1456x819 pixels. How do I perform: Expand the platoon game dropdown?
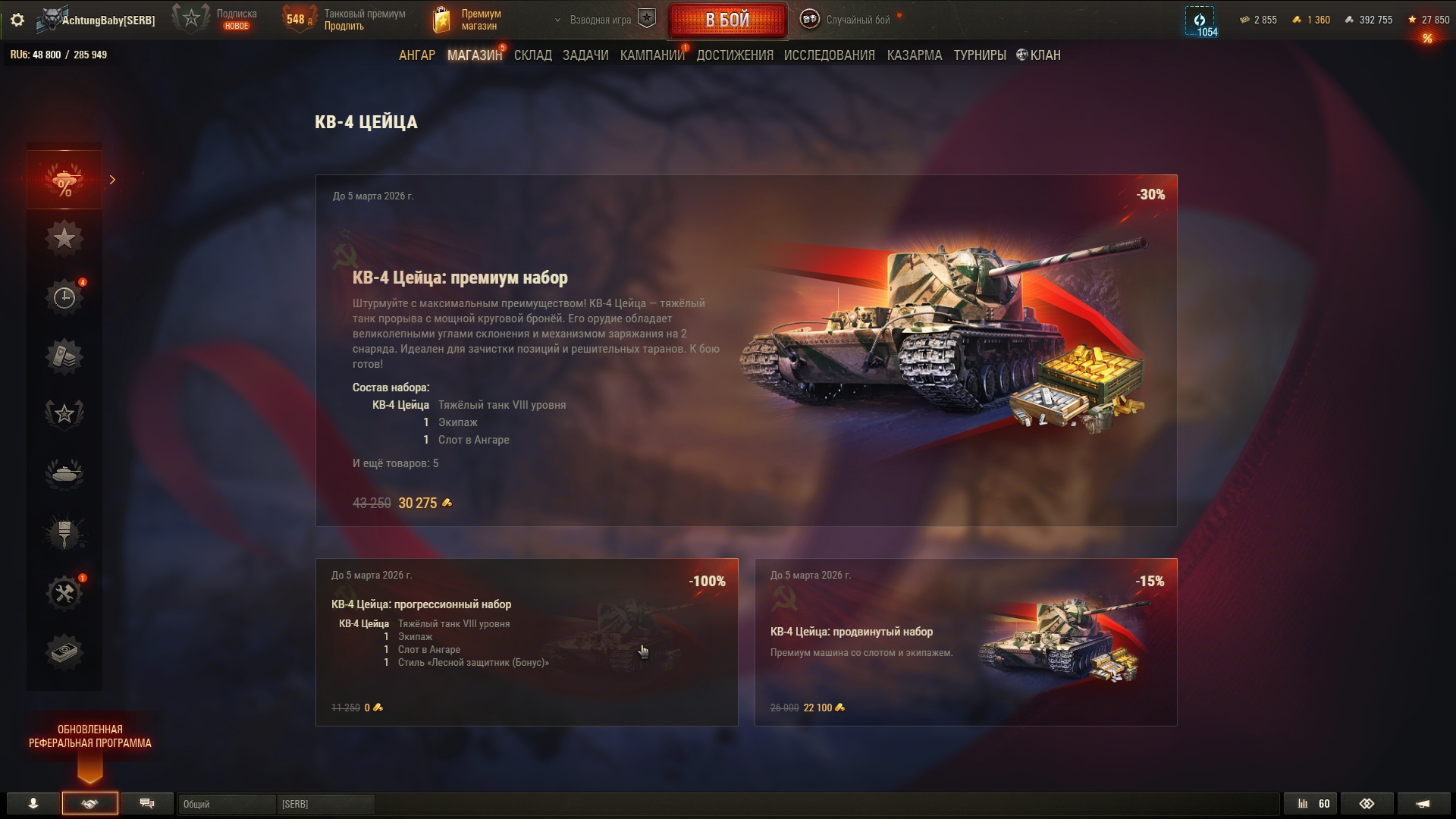[557, 20]
